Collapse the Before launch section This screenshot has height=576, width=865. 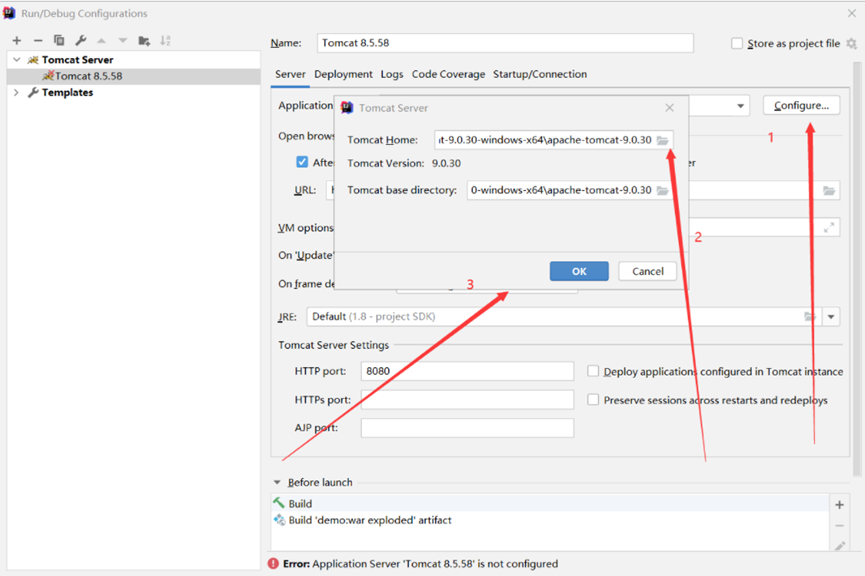277,482
